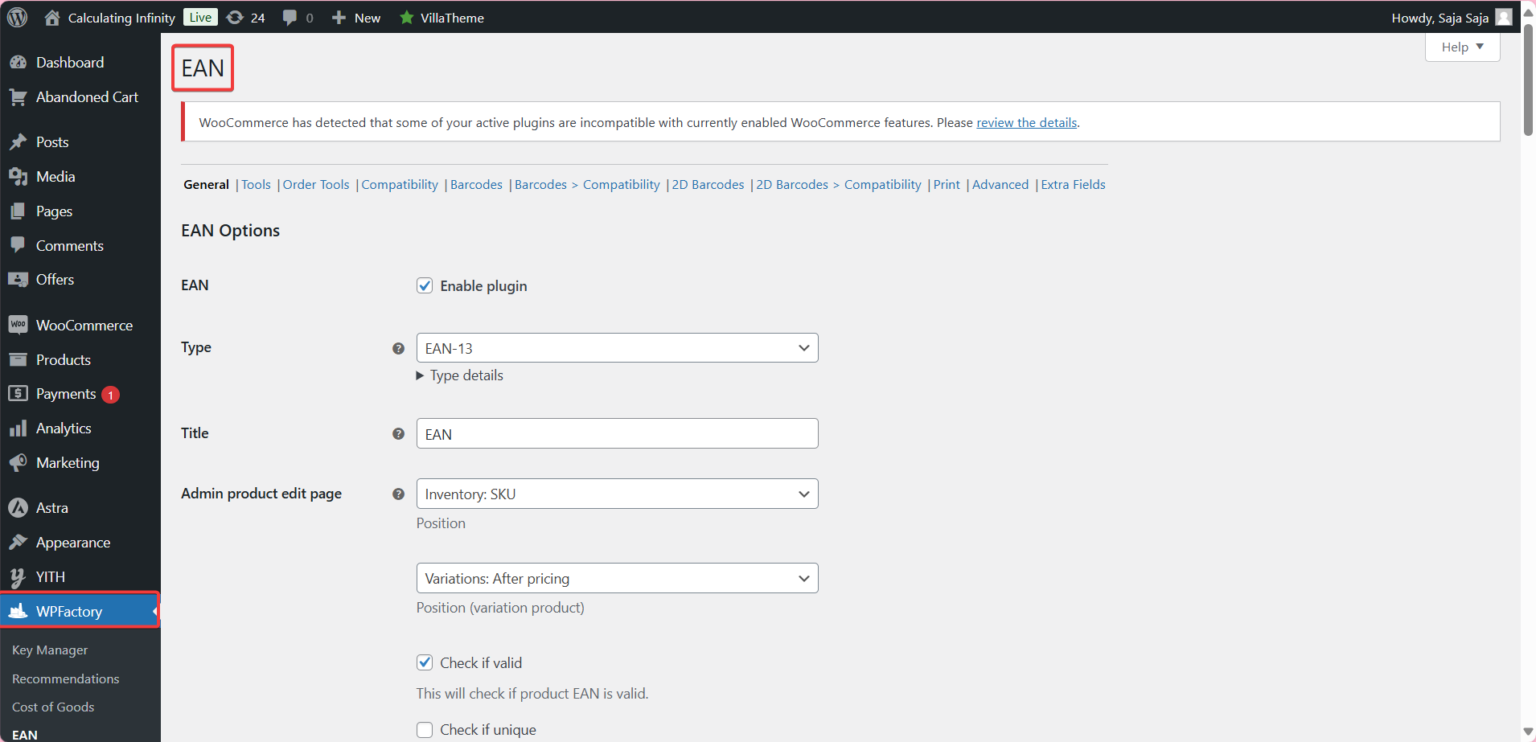Open the EAN-13 Type dropdown
This screenshot has width=1536, height=742.
point(617,347)
